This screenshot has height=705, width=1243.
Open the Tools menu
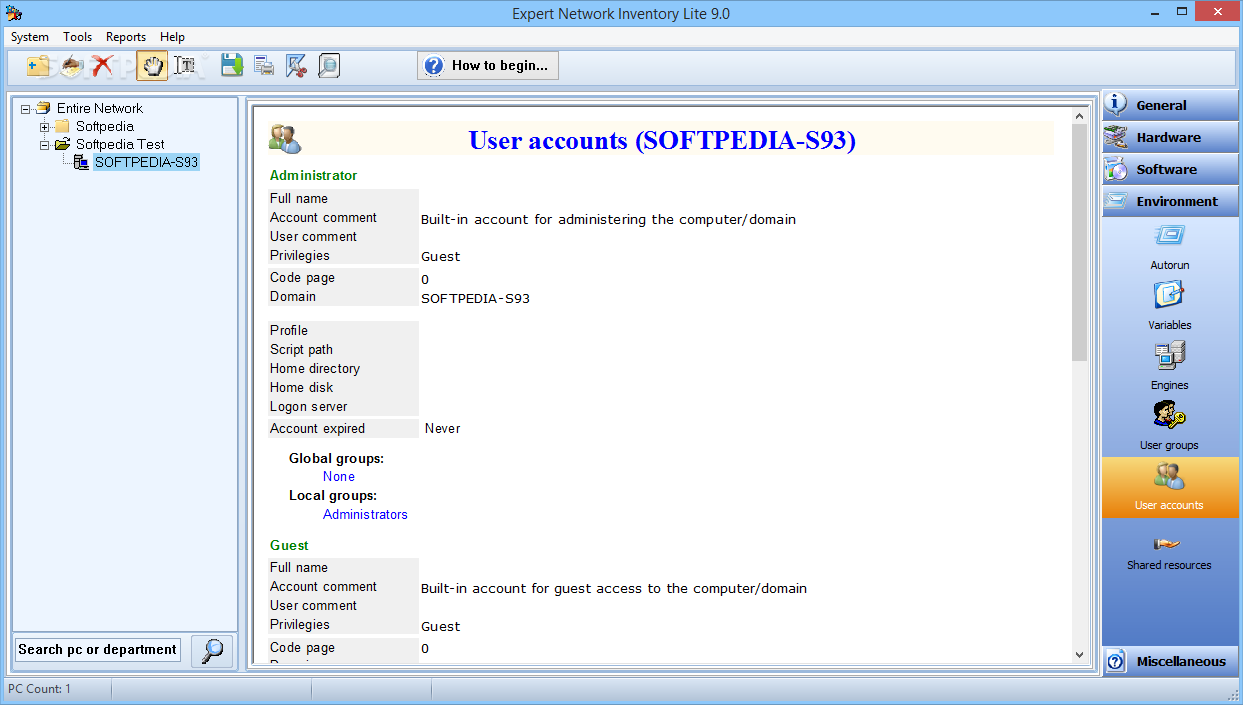tap(78, 37)
